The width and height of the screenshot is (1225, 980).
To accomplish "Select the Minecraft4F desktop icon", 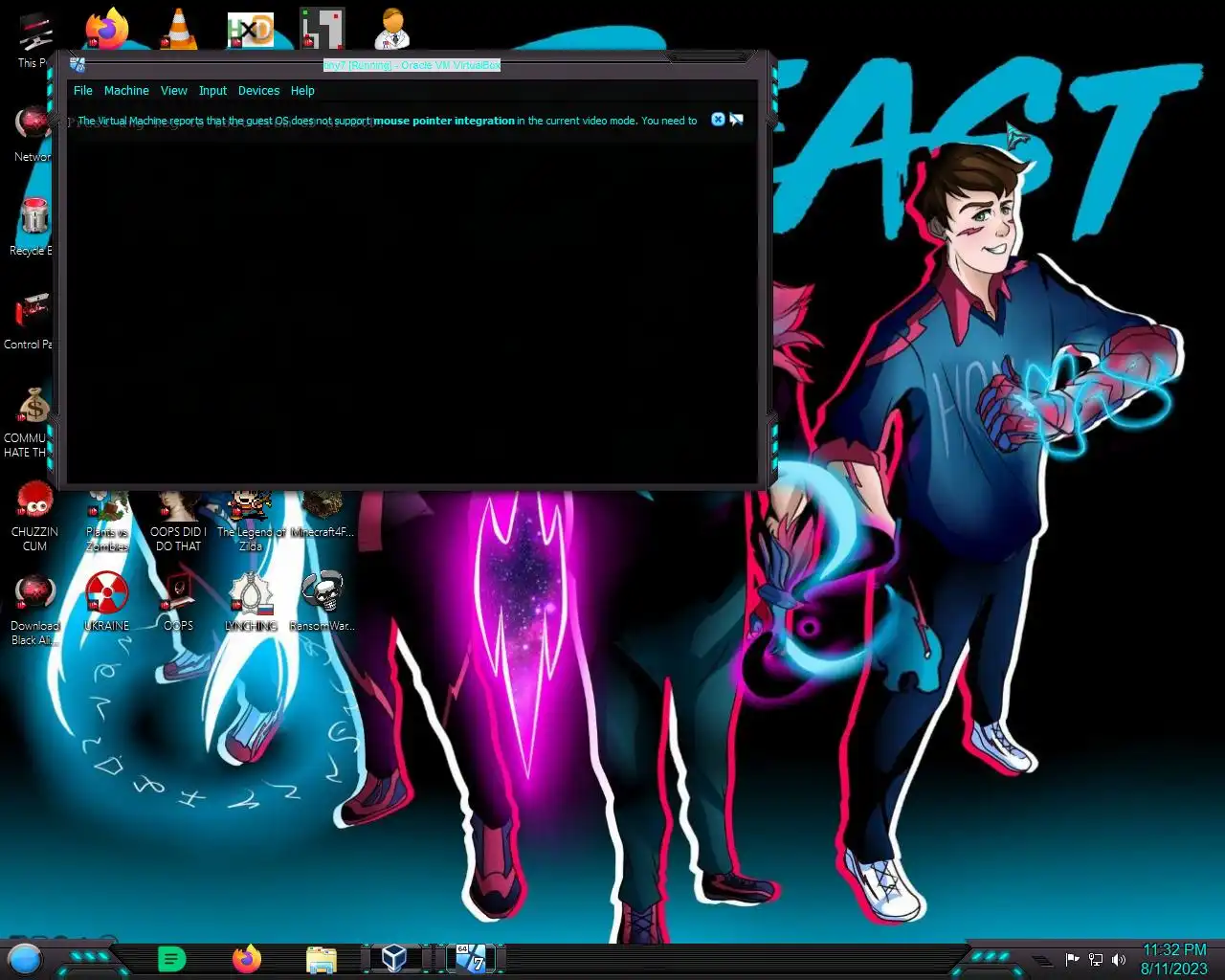I will 322,517.
